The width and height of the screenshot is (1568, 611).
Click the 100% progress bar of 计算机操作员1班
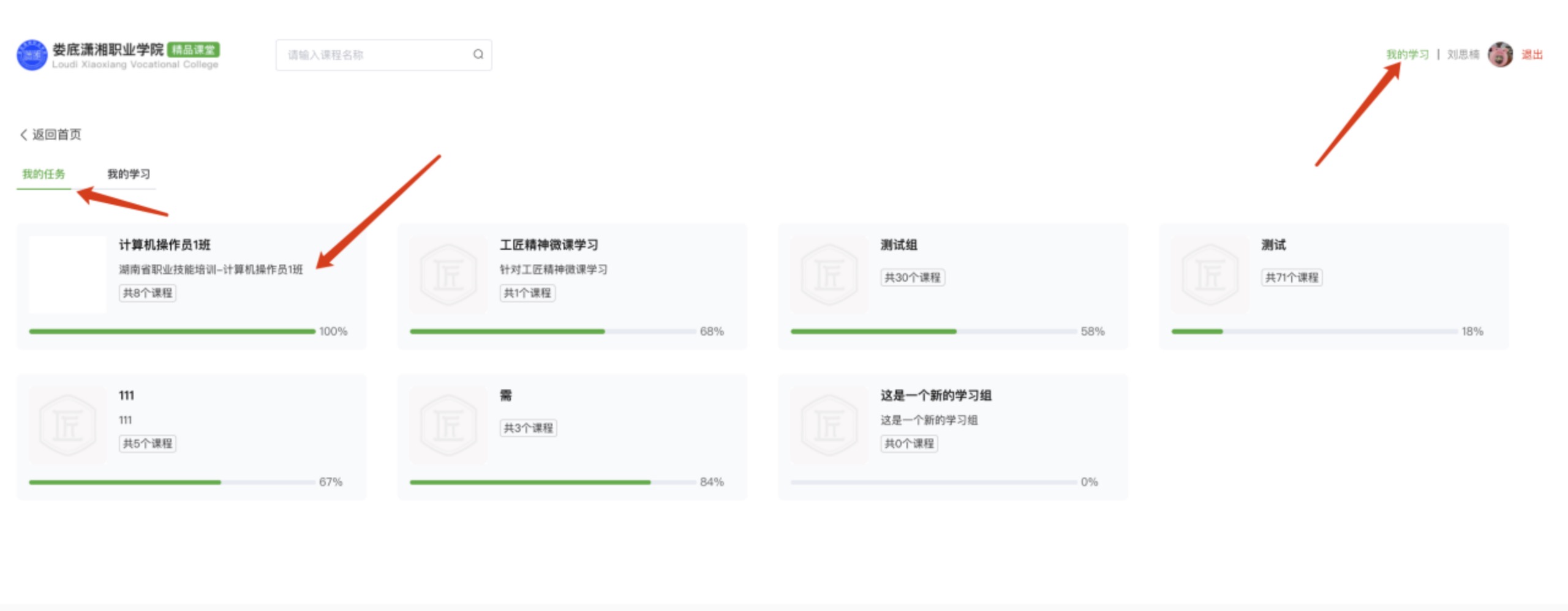click(x=171, y=330)
